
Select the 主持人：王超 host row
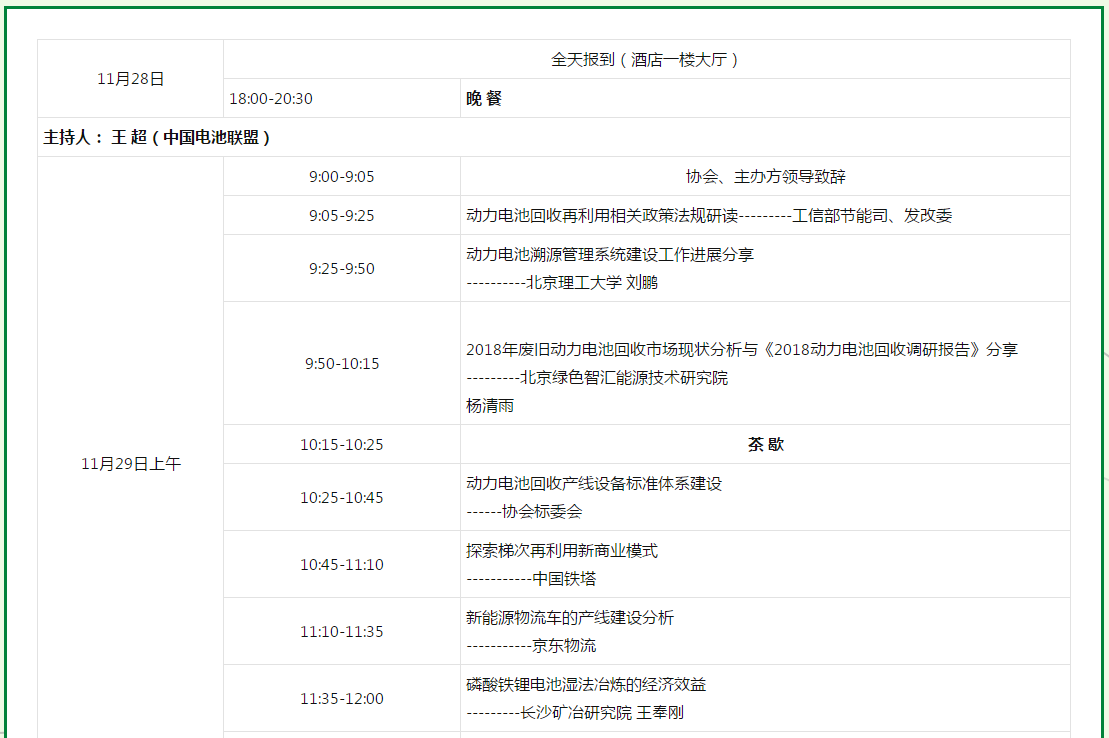157,137
